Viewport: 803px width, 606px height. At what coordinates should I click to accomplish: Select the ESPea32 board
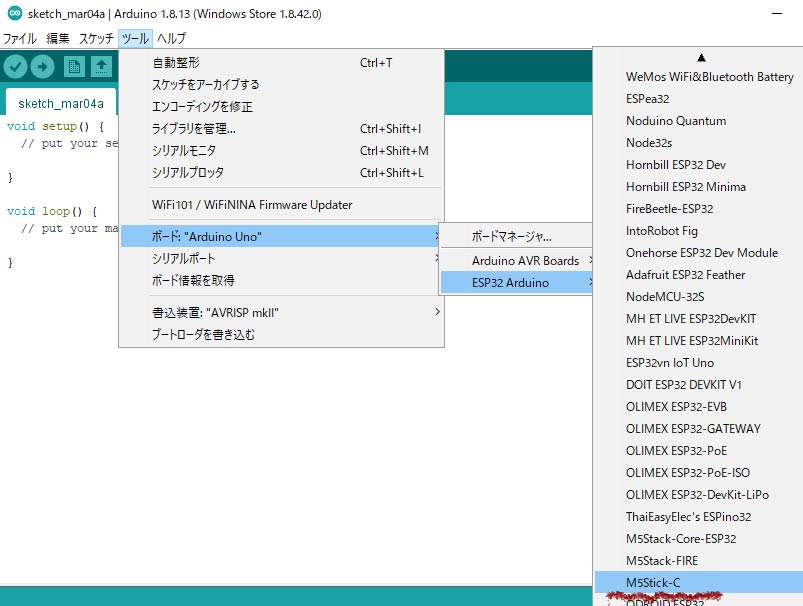pyautogui.click(x=699, y=99)
